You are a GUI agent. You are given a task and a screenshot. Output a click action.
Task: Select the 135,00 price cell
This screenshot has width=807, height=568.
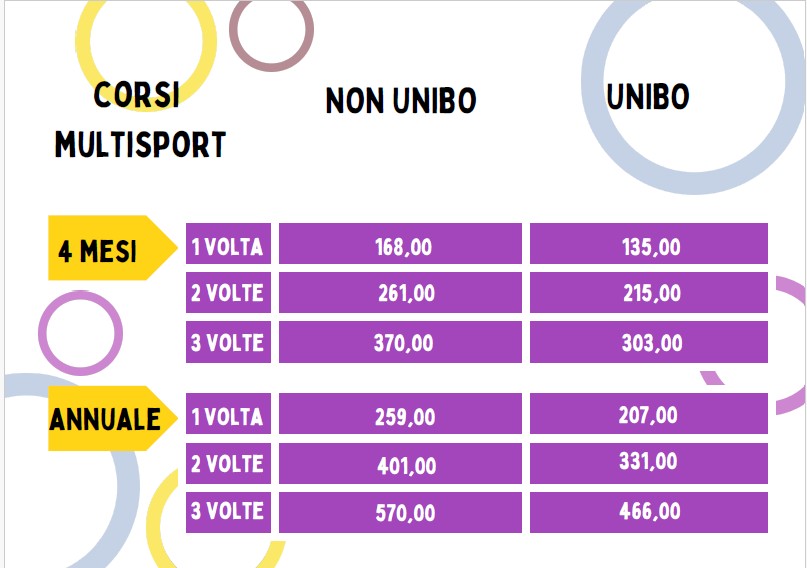(x=649, y=243)
